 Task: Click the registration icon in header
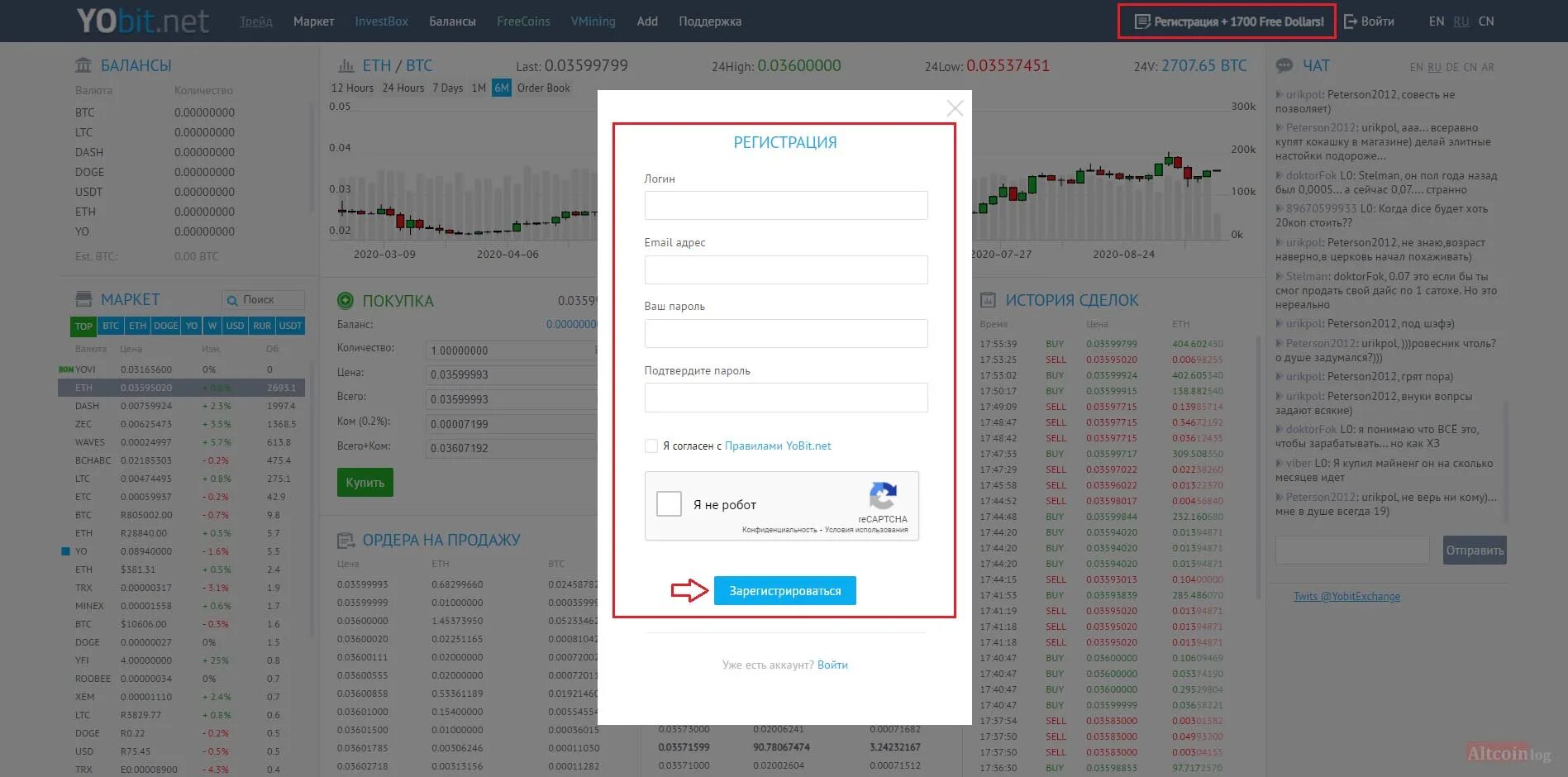(1142, 21)
